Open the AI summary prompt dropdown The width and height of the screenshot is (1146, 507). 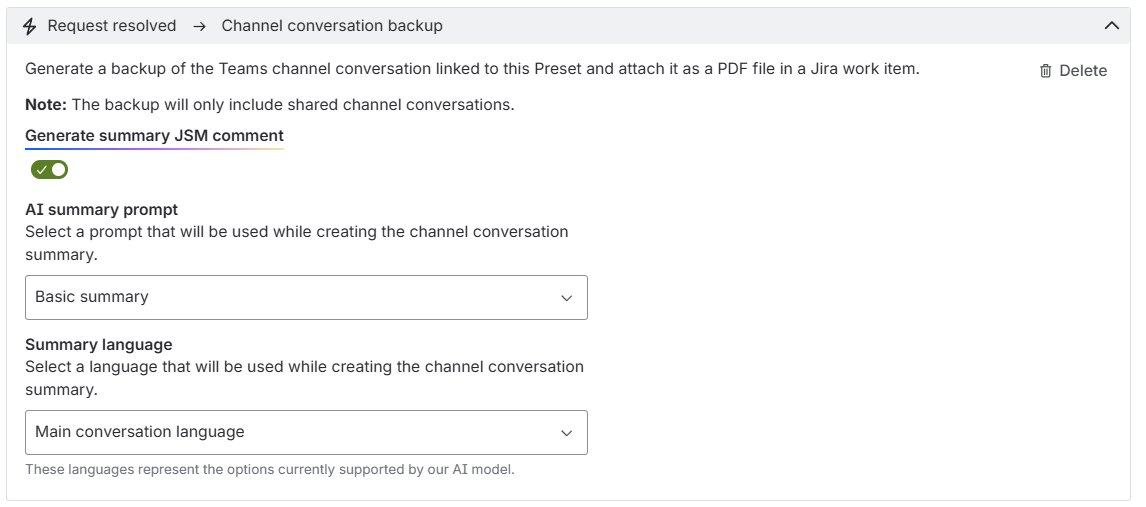(x=306, y=297)
